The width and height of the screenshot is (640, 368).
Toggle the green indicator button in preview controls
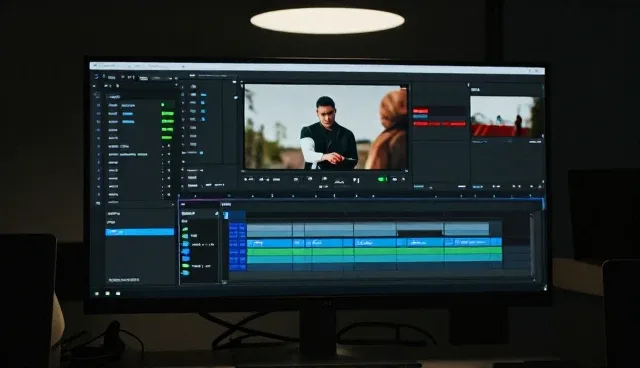382,179
